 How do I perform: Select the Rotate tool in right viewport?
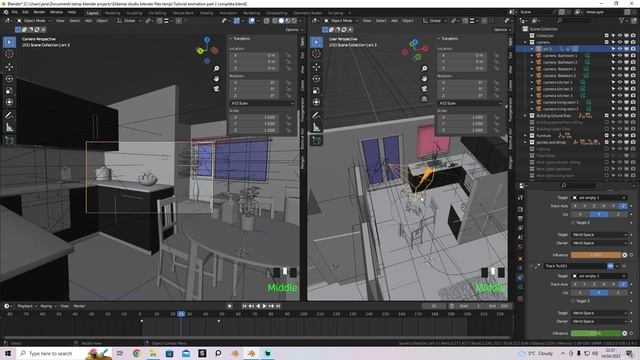click(316, 78)
